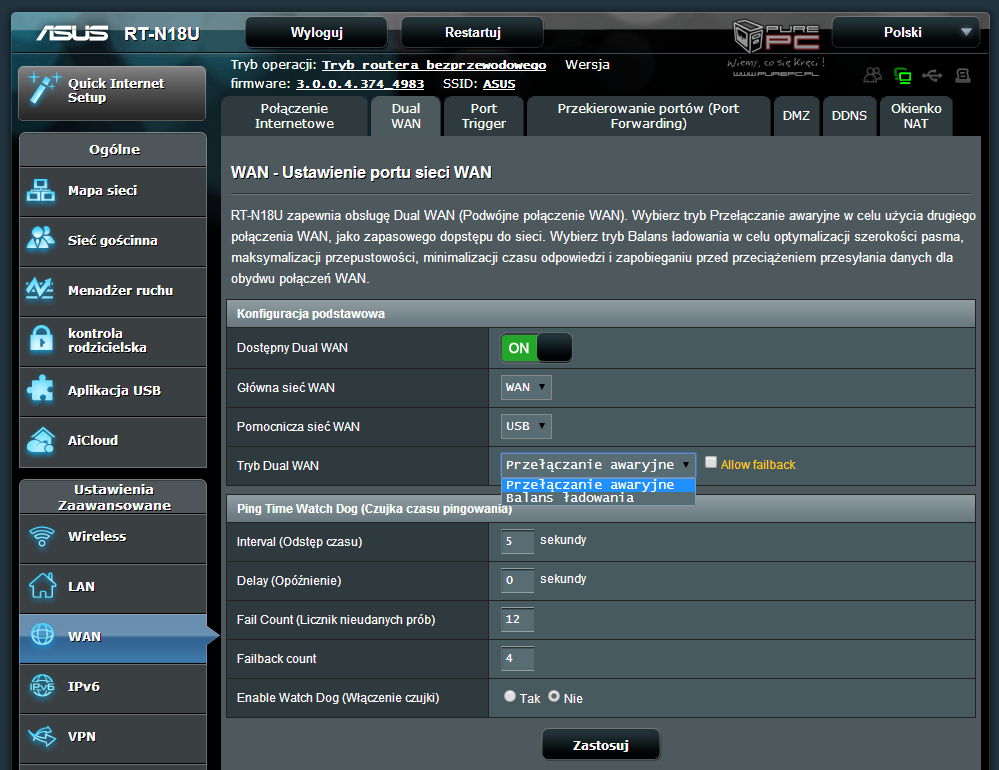This screenshot has width=999, height=770.
Task: Click the guest users status icon
Action: 872,75
